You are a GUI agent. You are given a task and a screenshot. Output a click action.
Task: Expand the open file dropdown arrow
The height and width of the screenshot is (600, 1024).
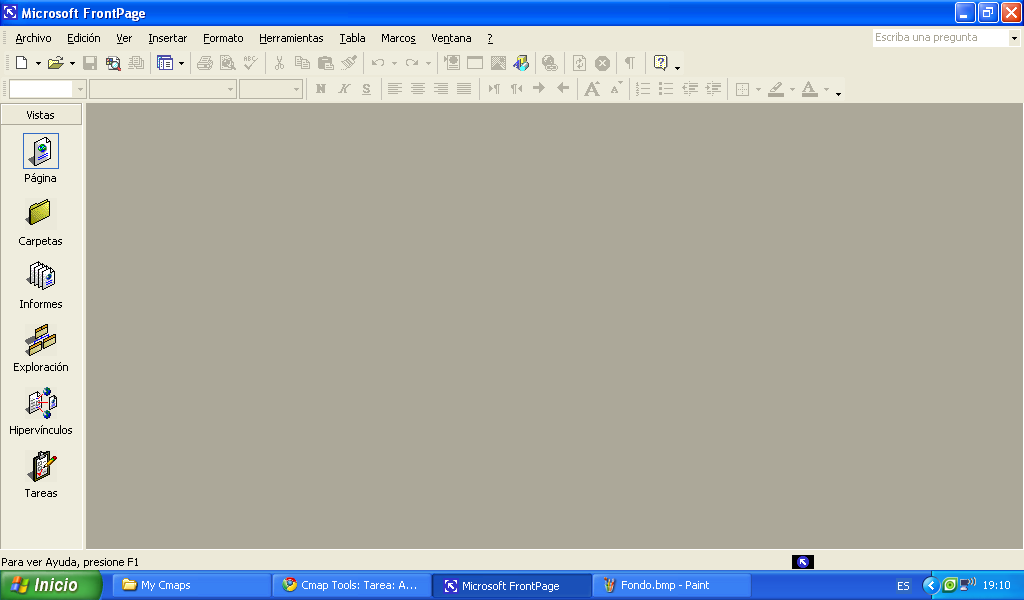point(72,63)
